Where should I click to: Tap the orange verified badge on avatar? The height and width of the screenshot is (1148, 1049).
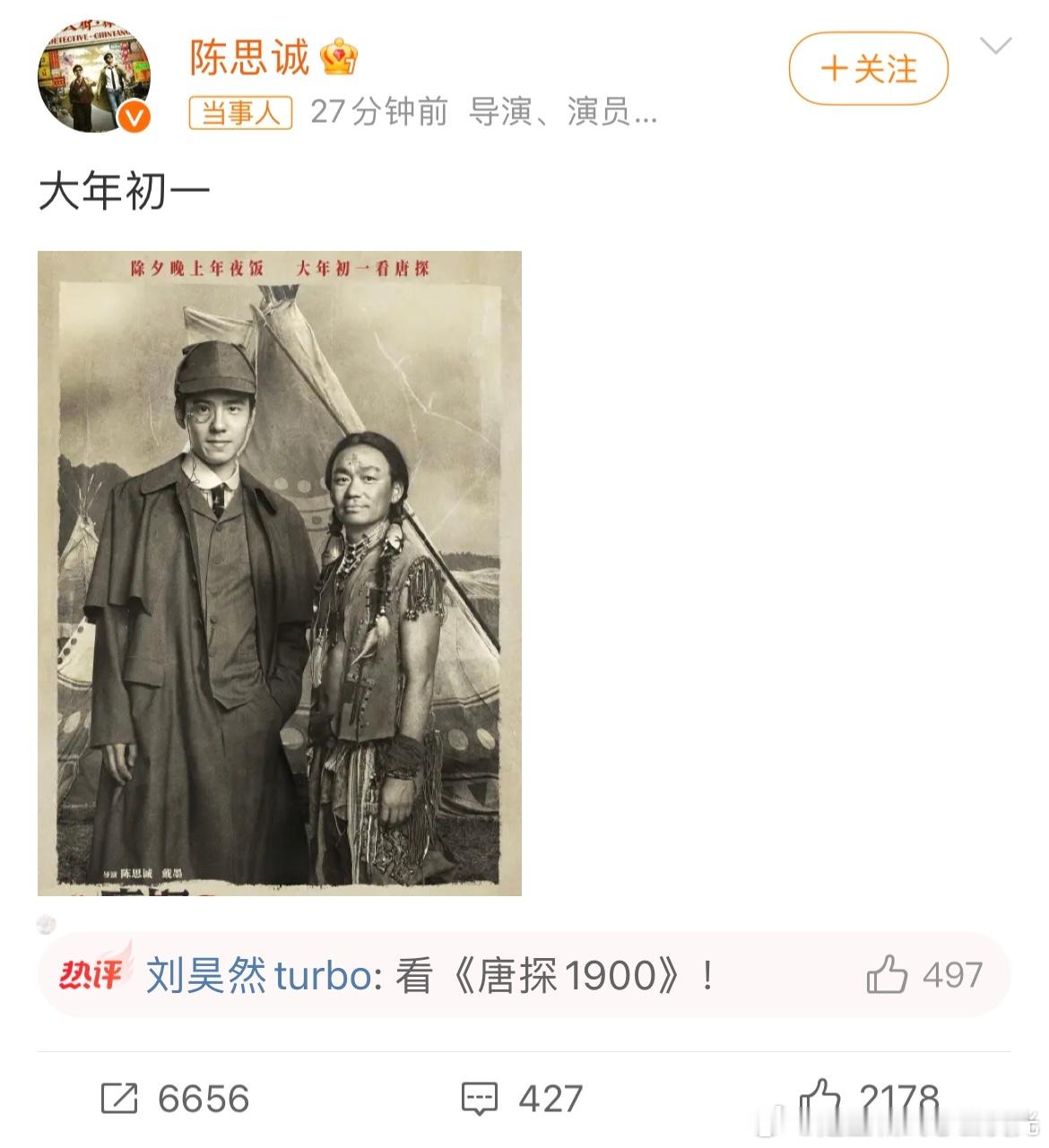tap(134, 117)
